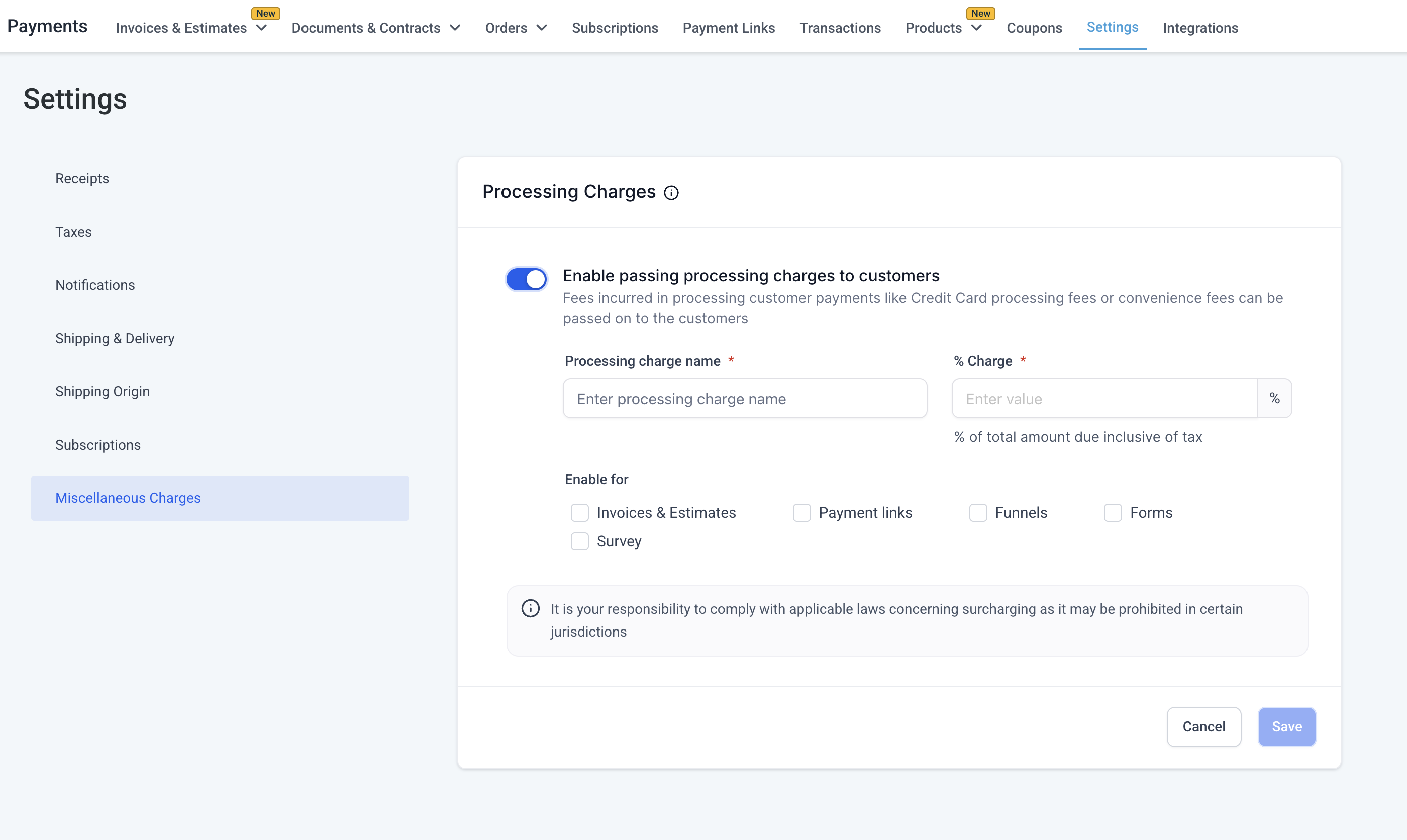
Task: Expand the Orders dropdown
Action: tap(542, 28)
